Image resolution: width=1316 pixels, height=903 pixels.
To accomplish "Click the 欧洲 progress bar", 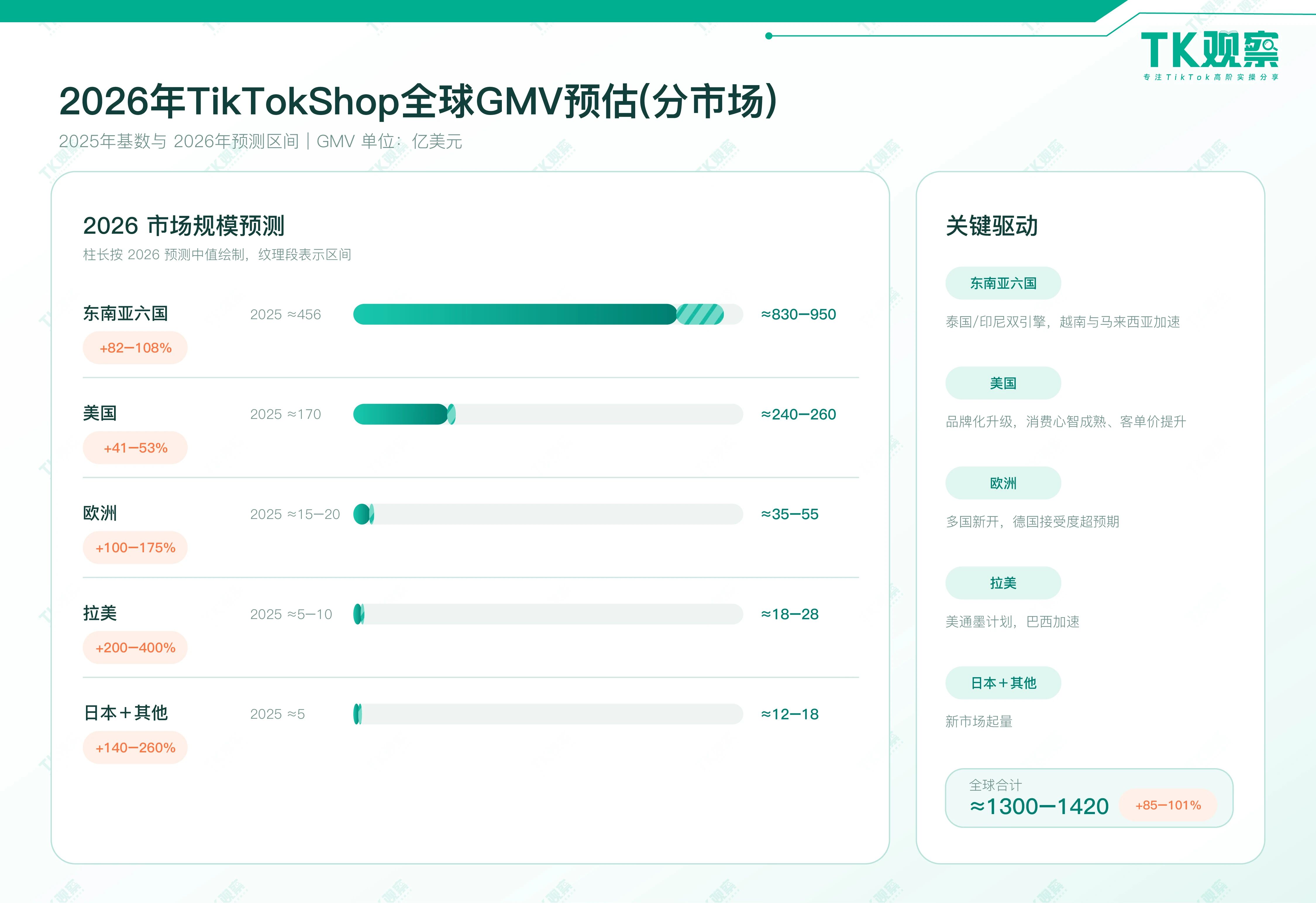I will click(x=547, y=514).
